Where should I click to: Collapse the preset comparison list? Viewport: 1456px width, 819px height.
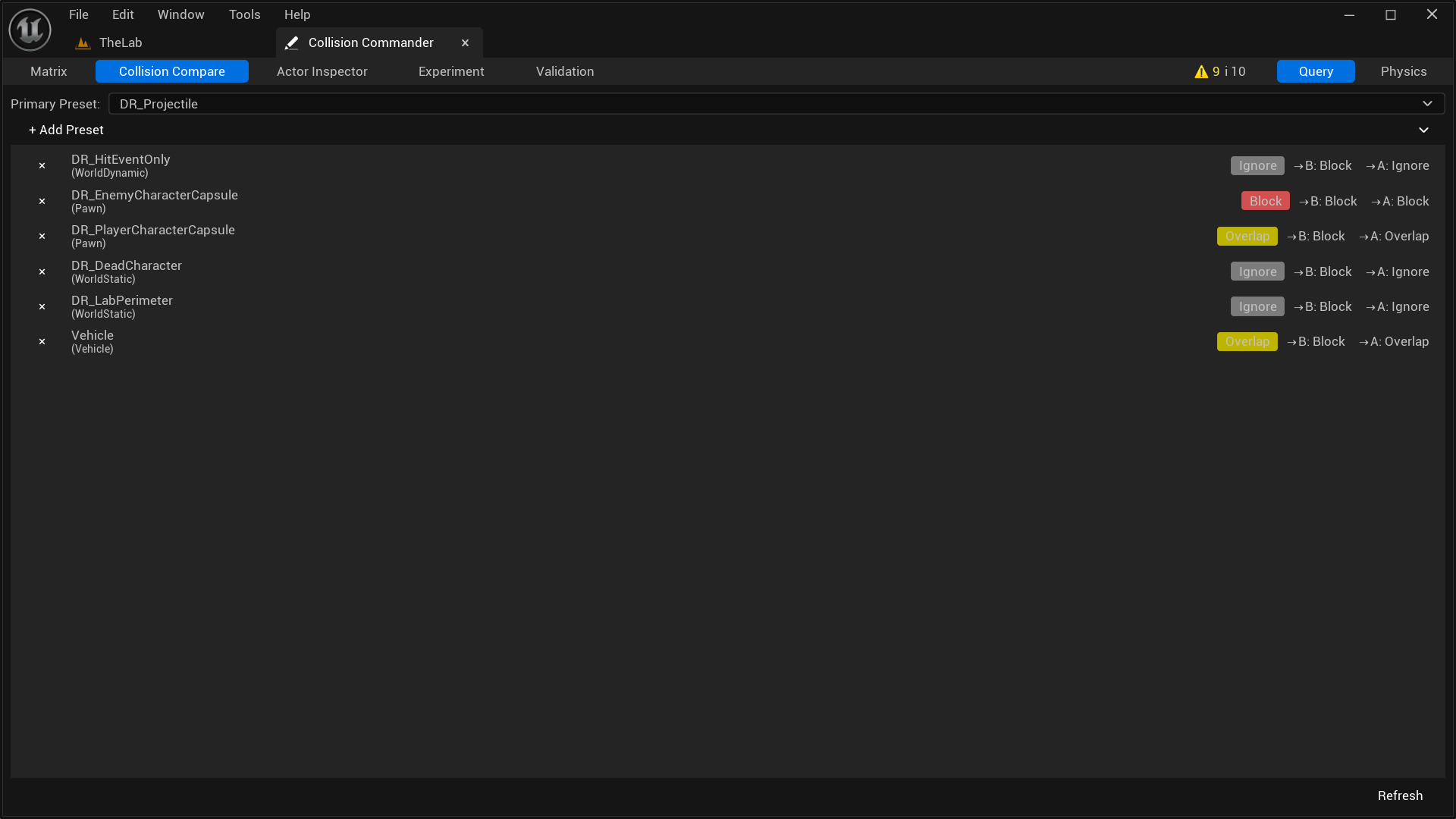coord(1423,130)
